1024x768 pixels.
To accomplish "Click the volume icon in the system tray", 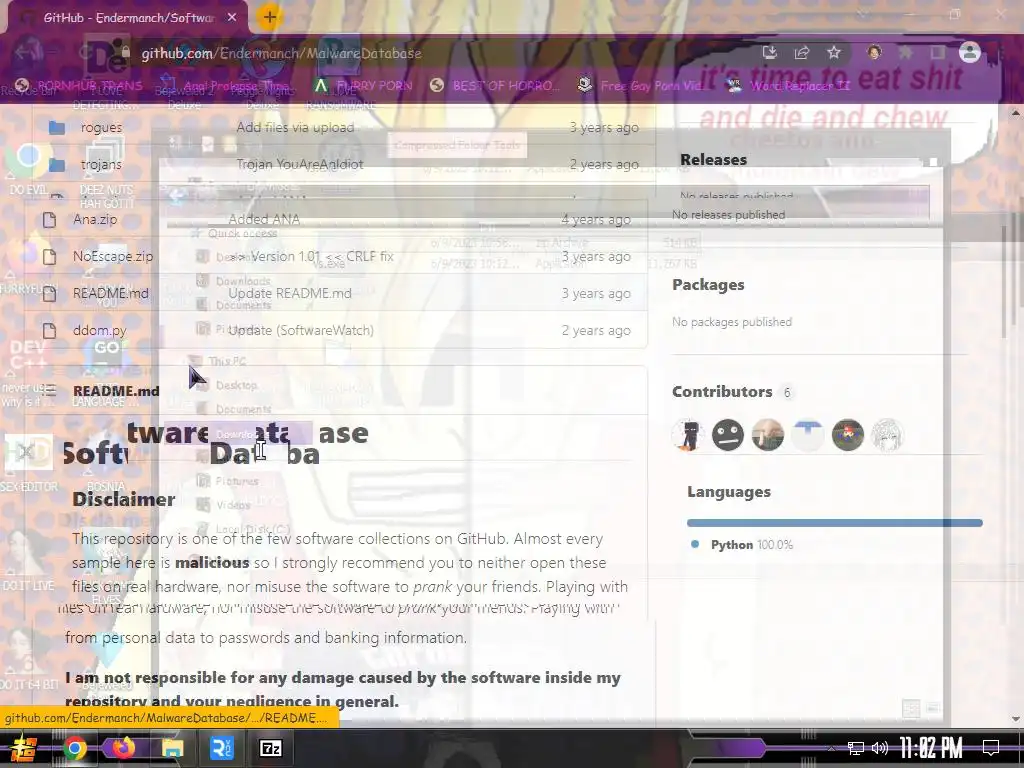I will (880, 748).
